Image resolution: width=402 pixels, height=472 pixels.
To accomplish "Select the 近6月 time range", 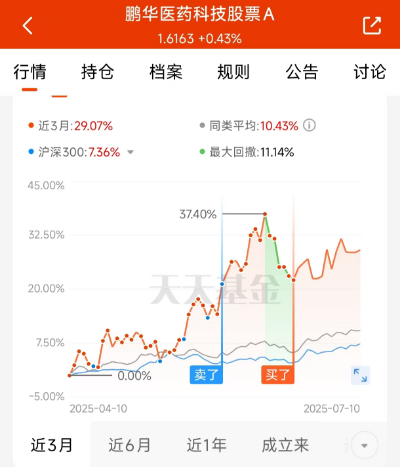I will (130, 445).
